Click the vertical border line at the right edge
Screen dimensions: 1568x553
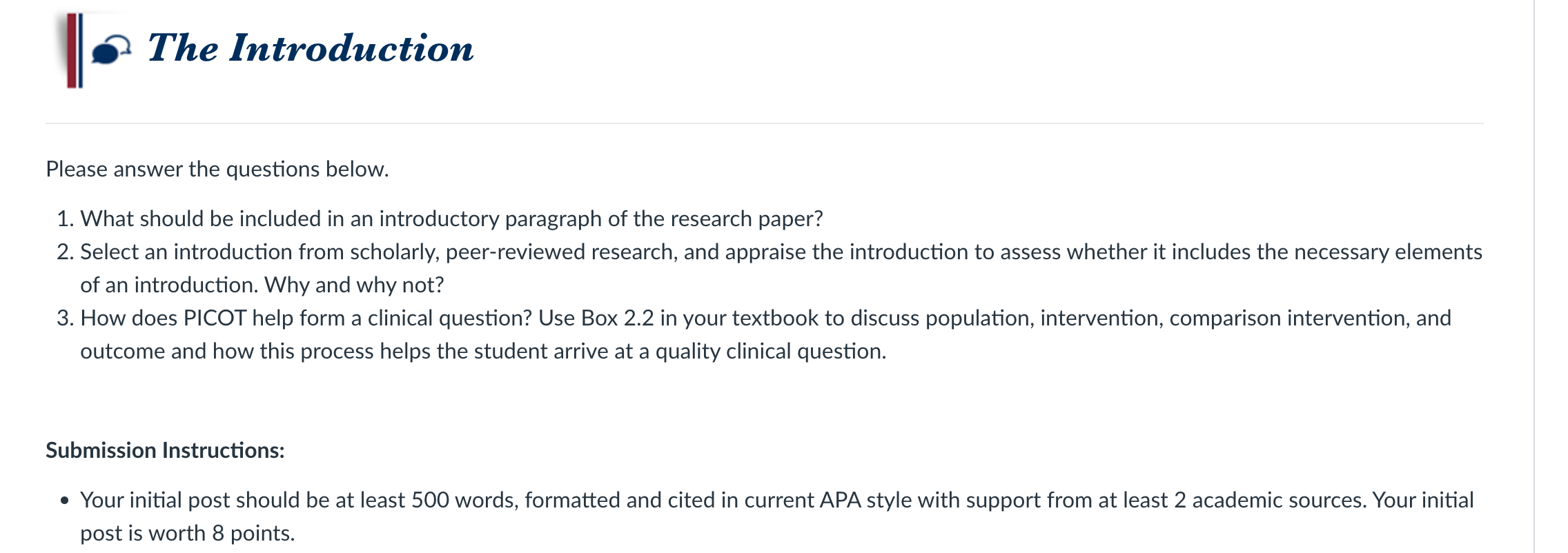point(1534,276)
